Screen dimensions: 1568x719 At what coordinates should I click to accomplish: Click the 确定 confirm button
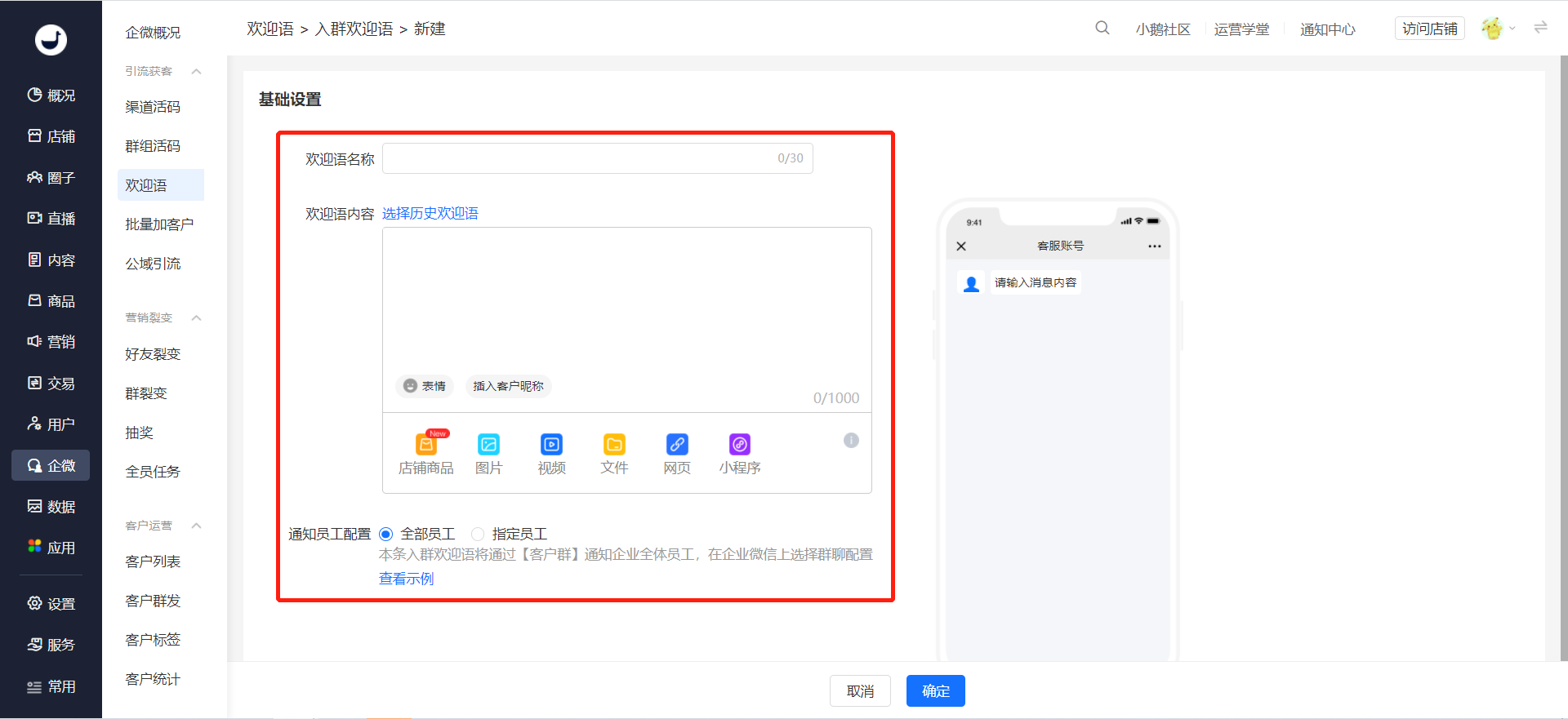point(936,691)
